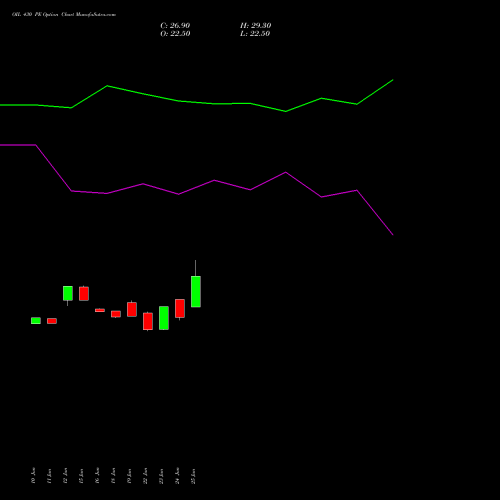Click the purple indicator line's lowest endpoint

[x=393, y=235]
